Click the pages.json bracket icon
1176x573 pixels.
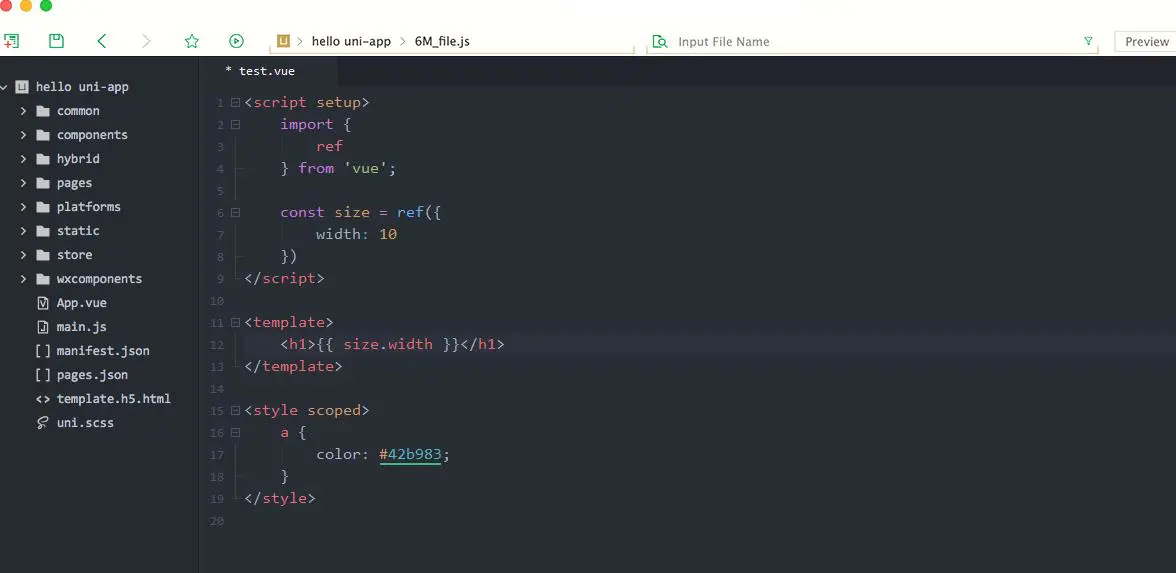click(x=43, y=375)
